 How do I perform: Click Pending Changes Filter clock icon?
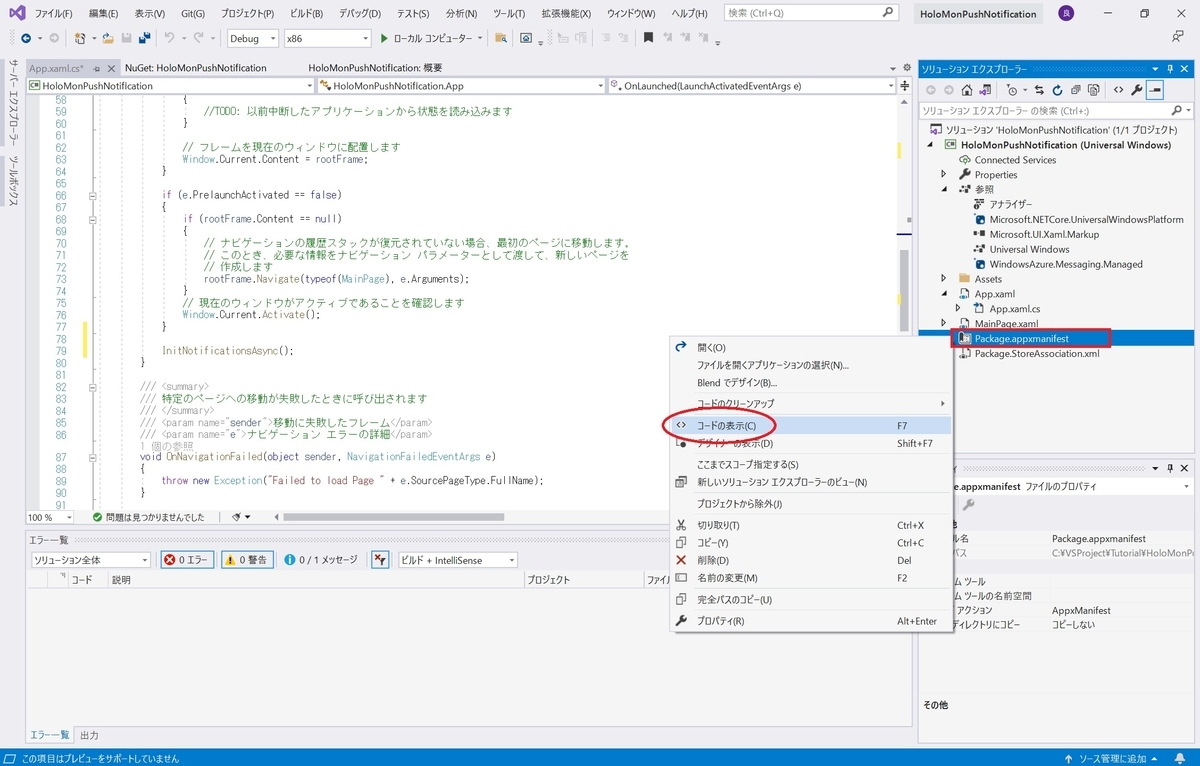tap(1014, 90)
